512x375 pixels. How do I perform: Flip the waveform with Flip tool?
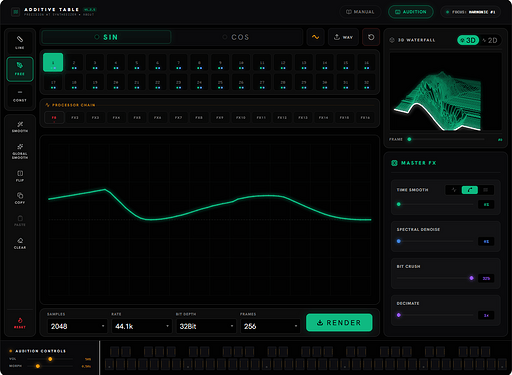(x=20, y=176)
